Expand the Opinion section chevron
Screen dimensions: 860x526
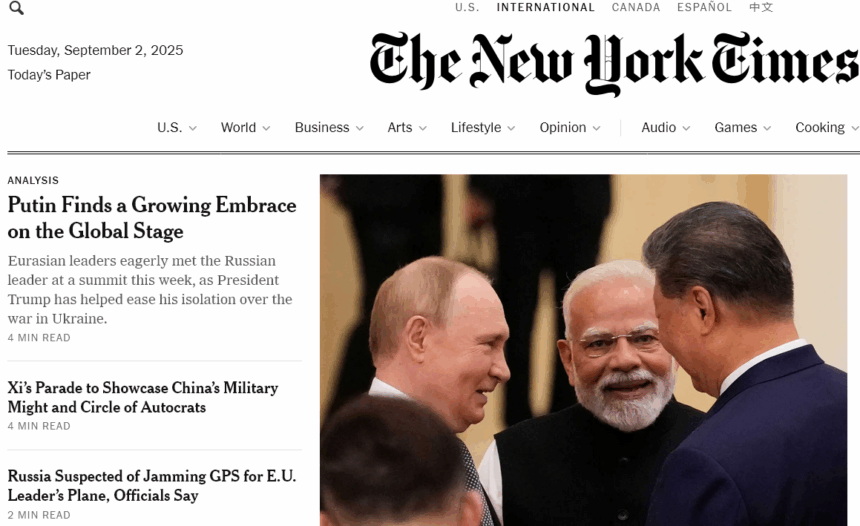pos(597,128)
